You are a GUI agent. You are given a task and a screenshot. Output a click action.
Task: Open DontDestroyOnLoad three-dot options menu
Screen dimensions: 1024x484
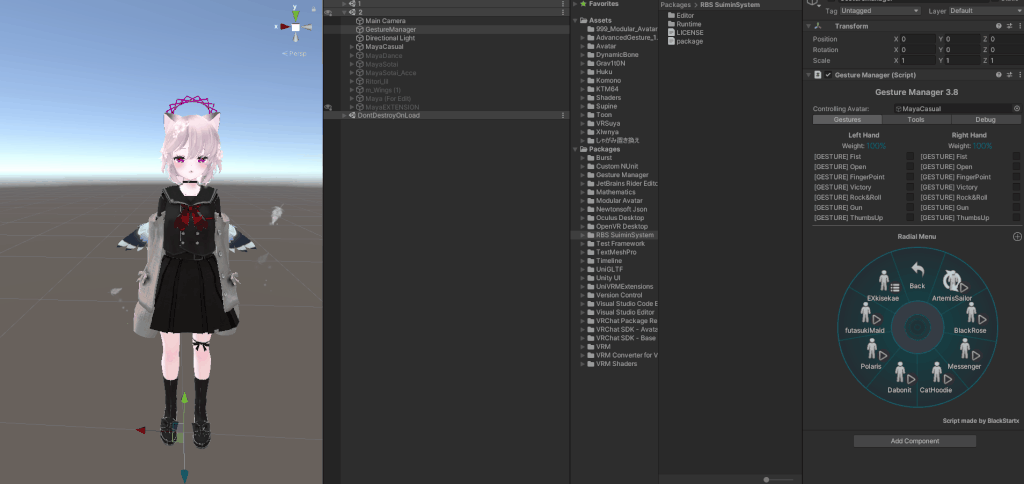563,116
